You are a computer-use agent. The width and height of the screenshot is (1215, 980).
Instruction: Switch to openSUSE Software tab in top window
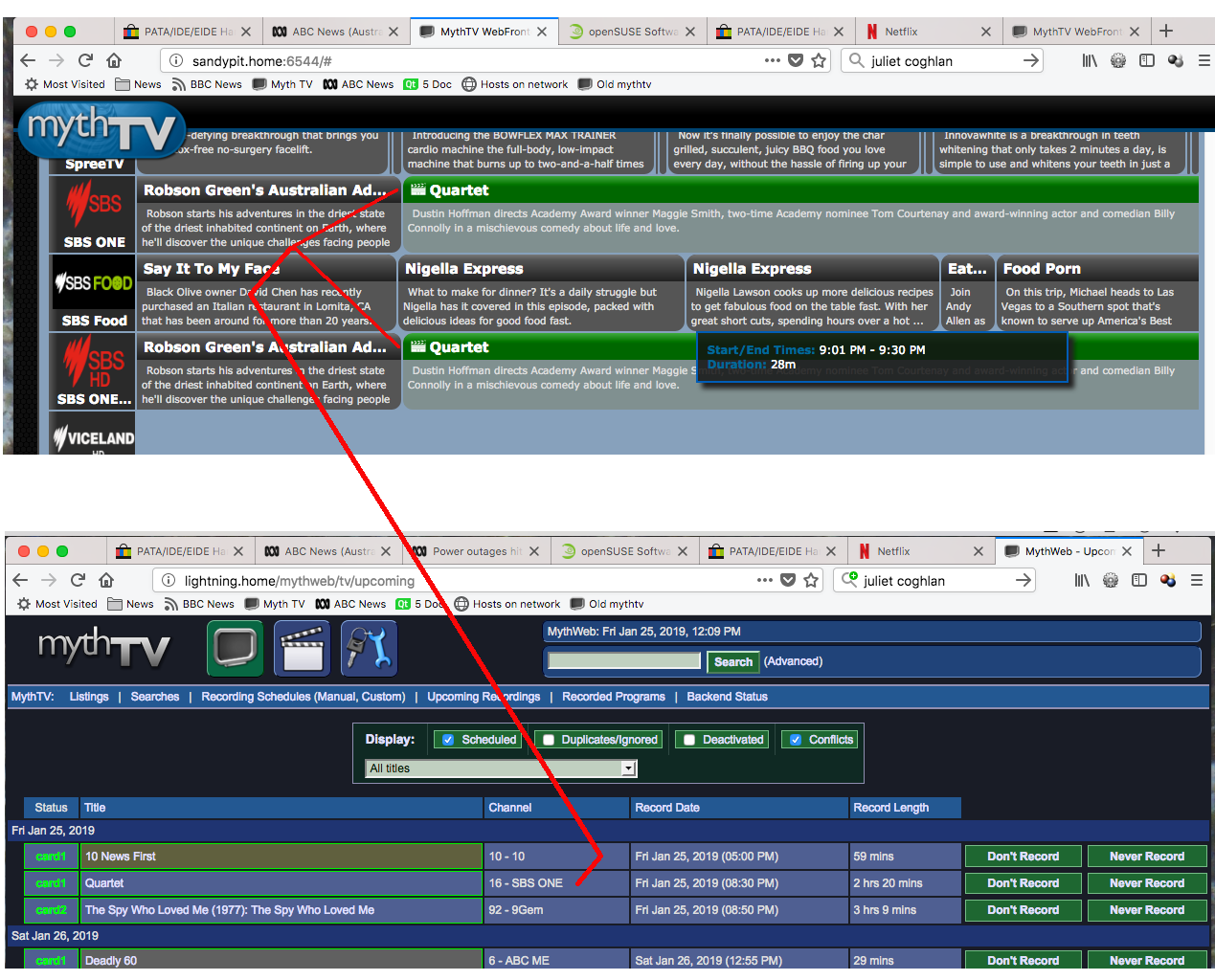click(x=632, y=32)
